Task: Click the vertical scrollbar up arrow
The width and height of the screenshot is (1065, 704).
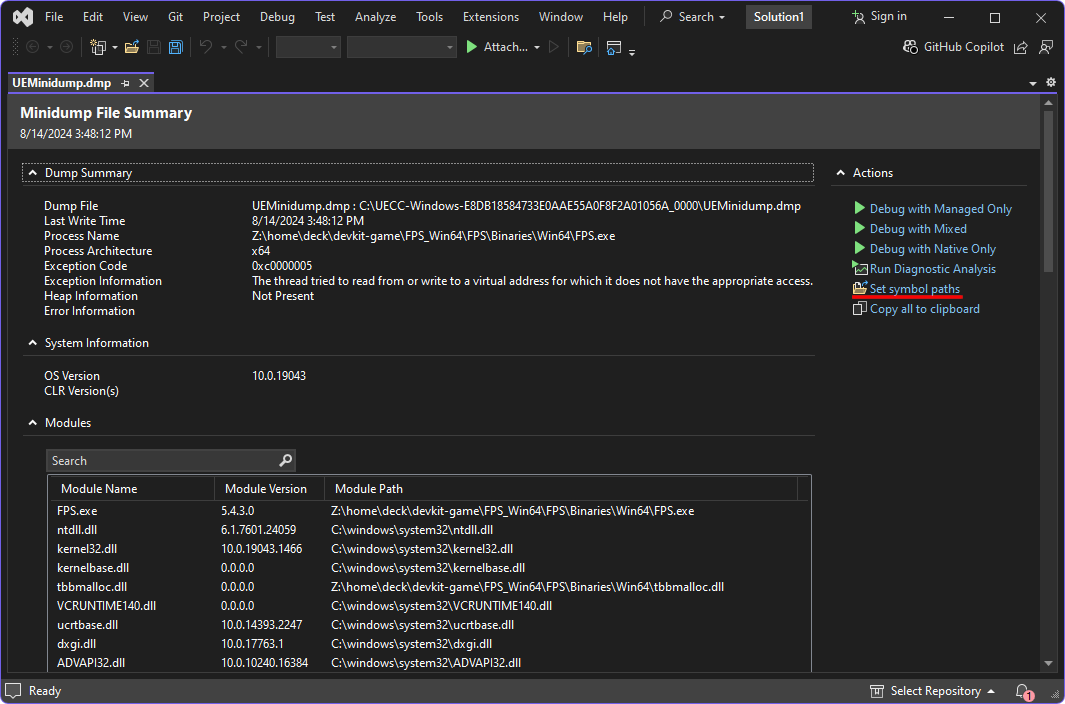Action: (x=1048, y=103)
